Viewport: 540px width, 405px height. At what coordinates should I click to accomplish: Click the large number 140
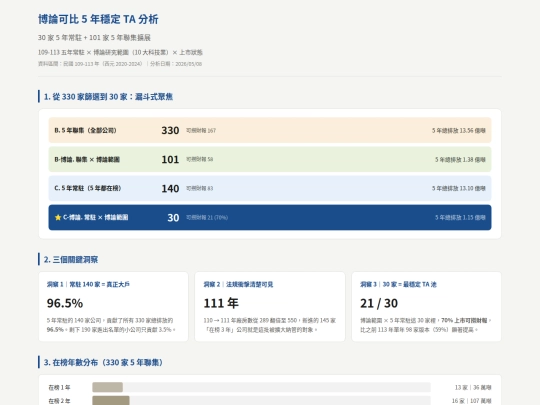click(x=170, y=188)
